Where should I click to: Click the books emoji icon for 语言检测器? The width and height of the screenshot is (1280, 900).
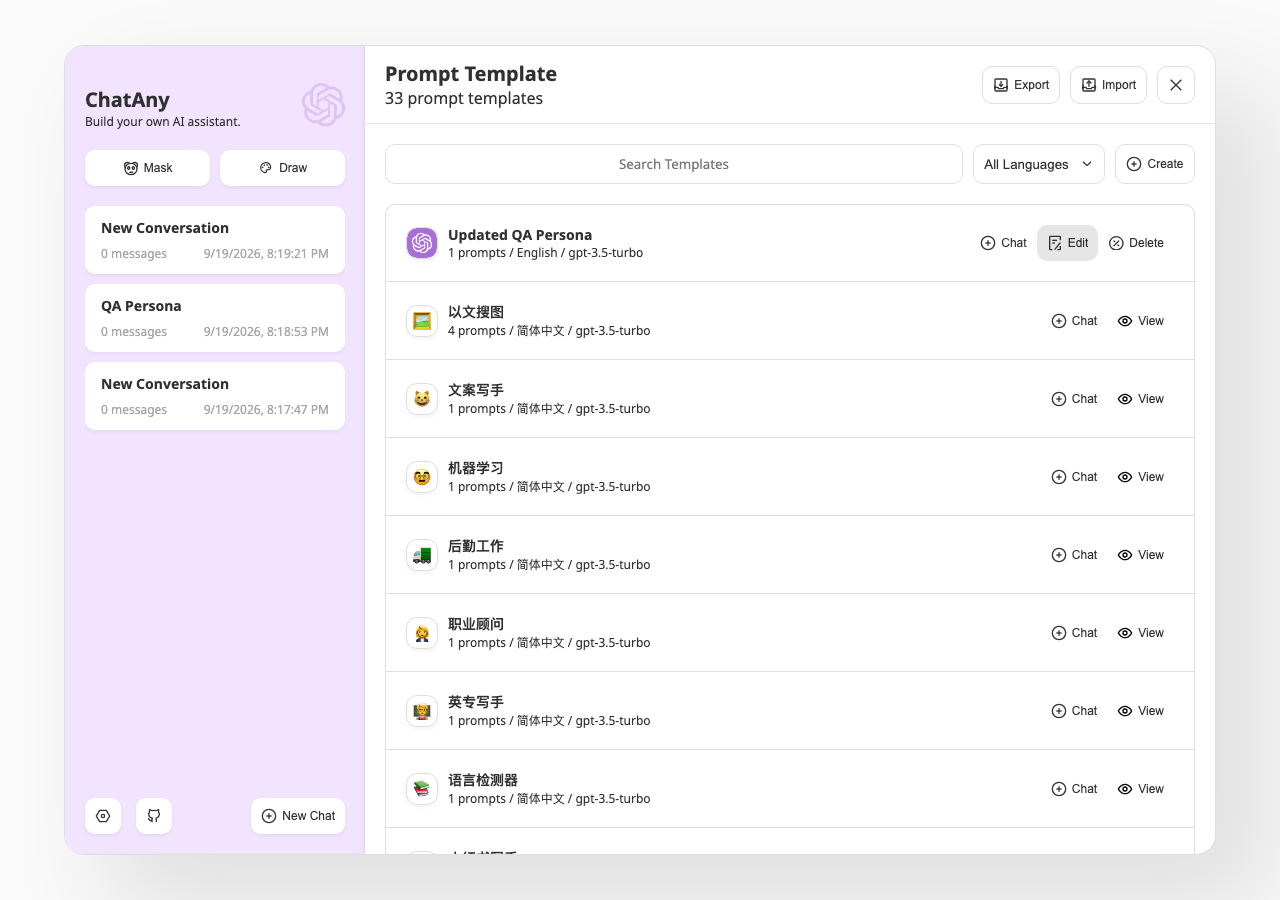coord(422,789)
